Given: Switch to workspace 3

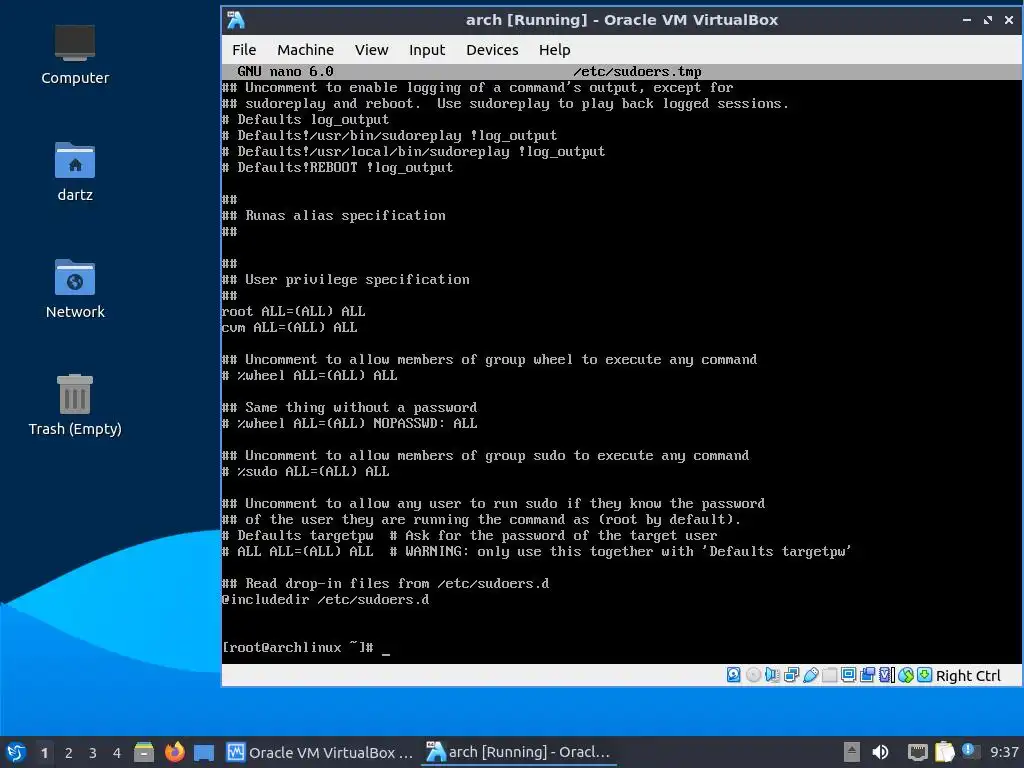Looking at the screenshot, I should point(93,753).
